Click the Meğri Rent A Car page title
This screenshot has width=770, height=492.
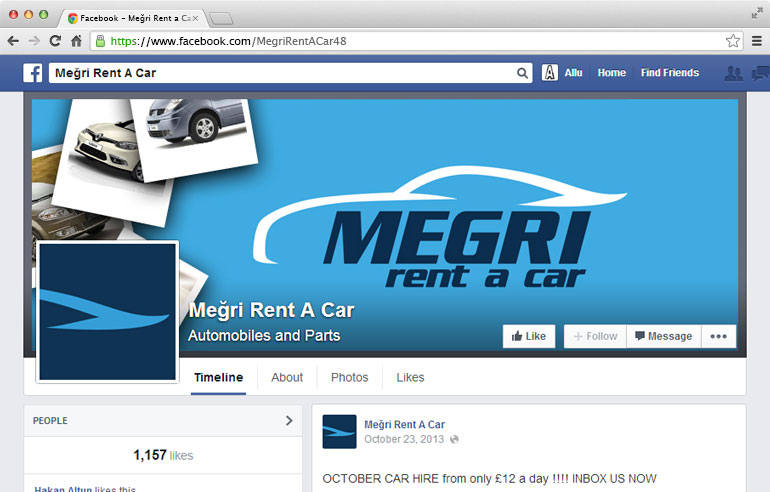(271, 310)
